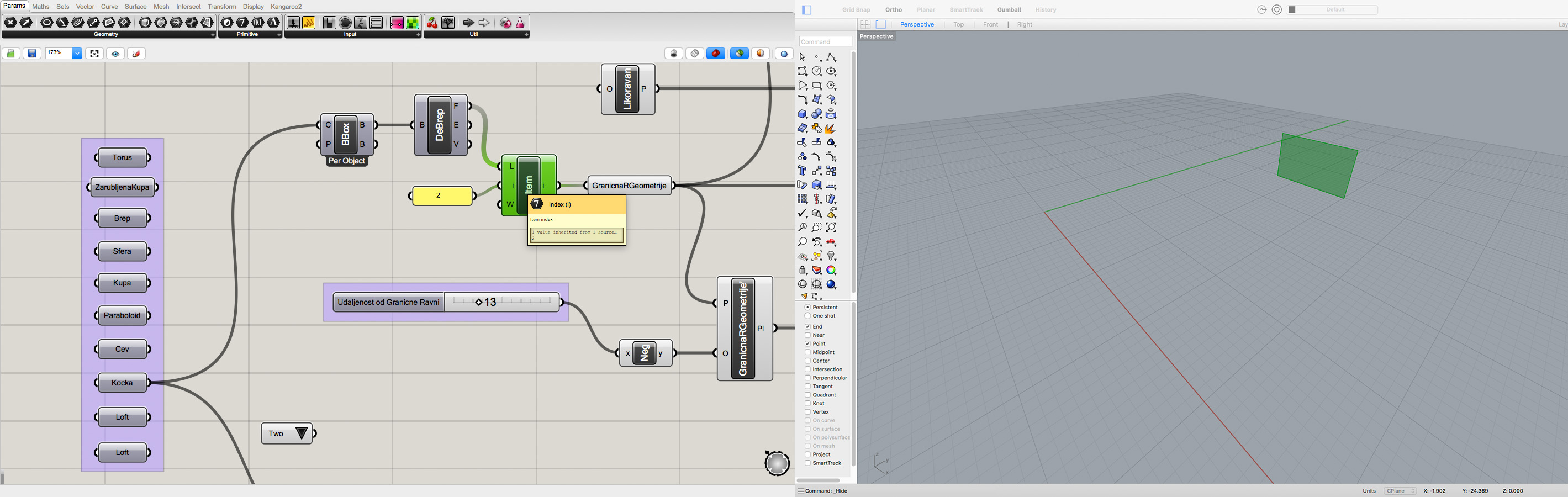Open the Default layer dropdown in Rhino

(1332, 10)
